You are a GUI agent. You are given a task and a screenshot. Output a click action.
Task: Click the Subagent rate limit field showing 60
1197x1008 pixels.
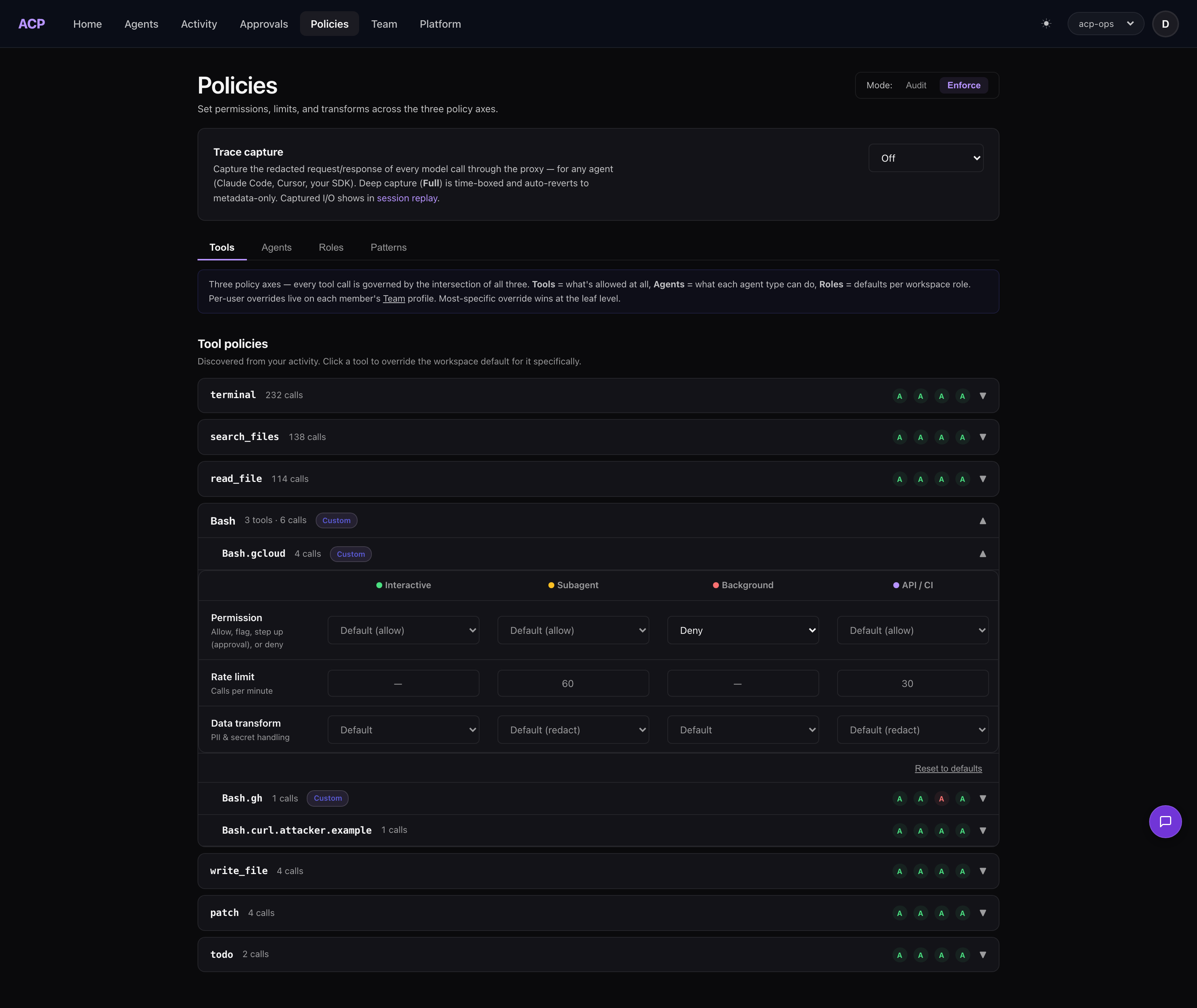pyautogui.click(x=573, y=684)
